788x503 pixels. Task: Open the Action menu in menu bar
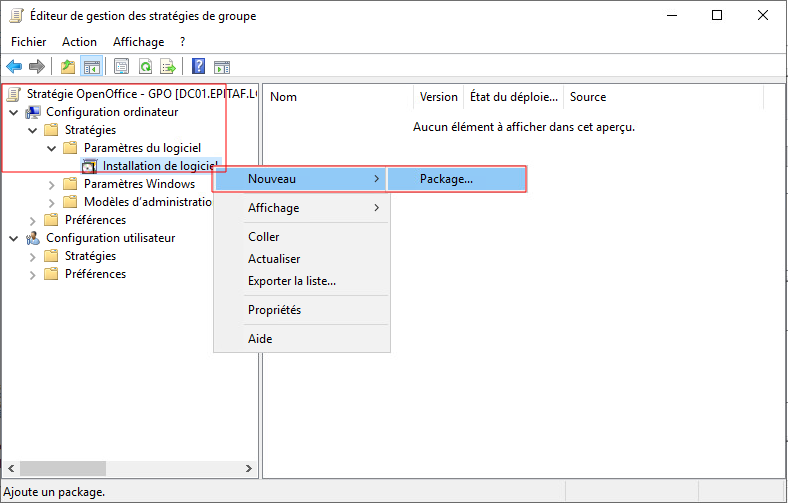pyautogui.click(x=79, y=42)
